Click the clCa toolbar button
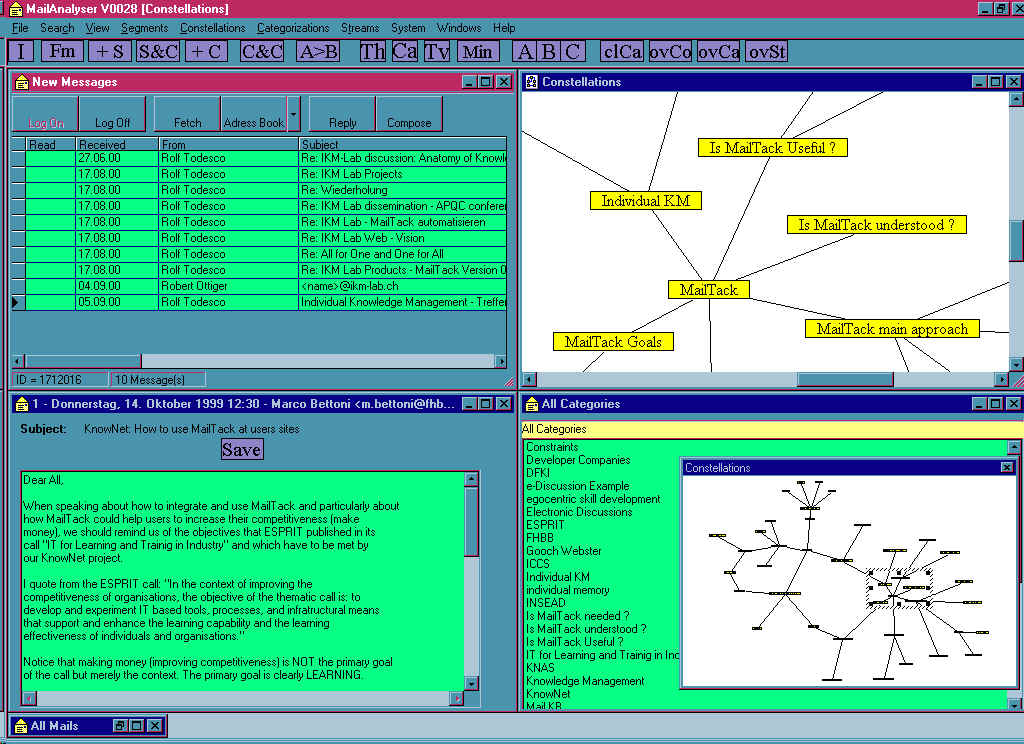Viewport: 1024px width, 744px height. (x=621, y=51)
